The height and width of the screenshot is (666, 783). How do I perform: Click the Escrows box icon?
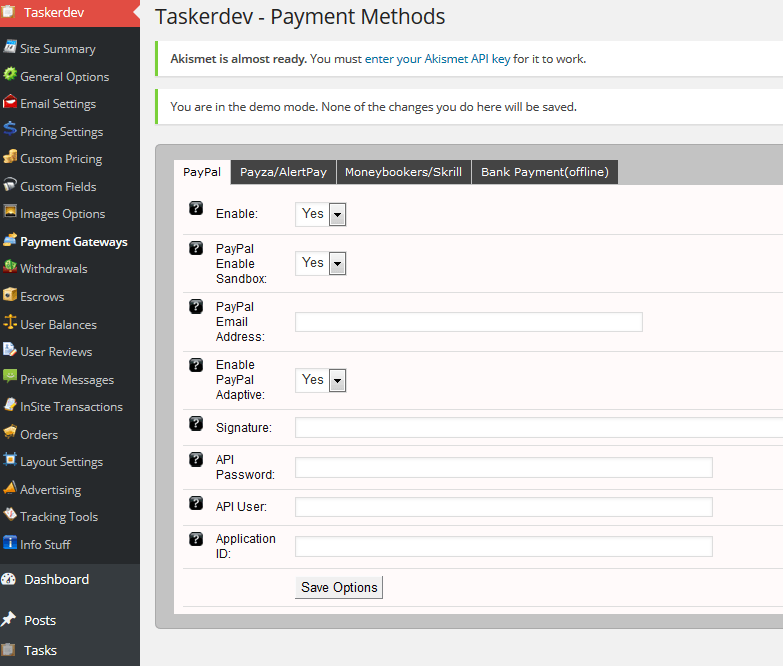pos(10,295)
